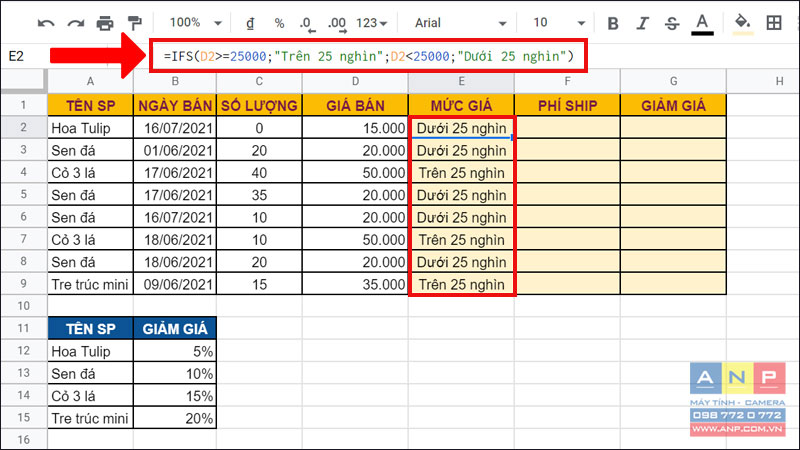
Task: Click 'Cỏ 3 lá' in row 7
Action: [x=90, y=239]
